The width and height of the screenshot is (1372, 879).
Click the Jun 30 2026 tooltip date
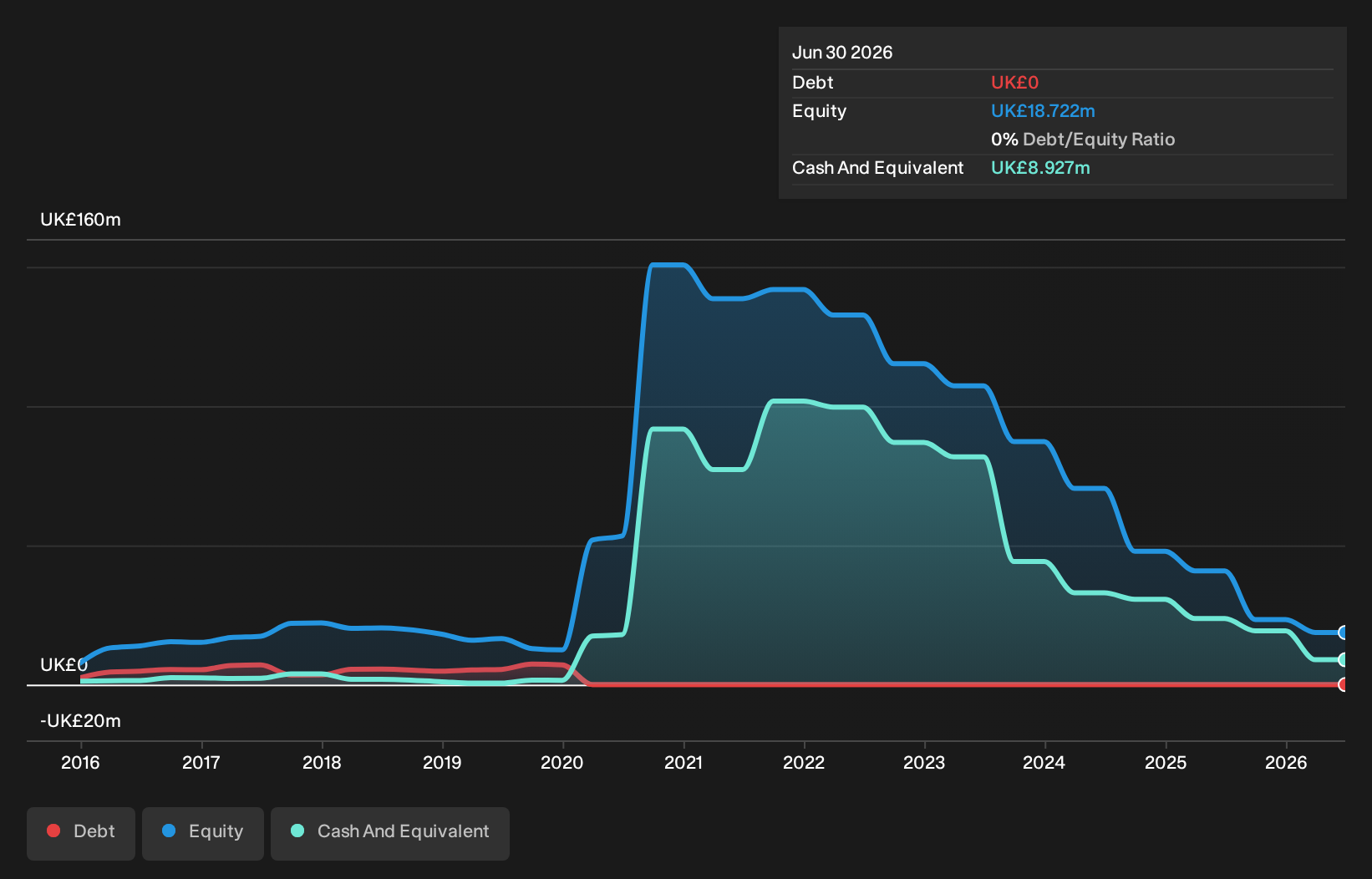click(x=842, y=53)
